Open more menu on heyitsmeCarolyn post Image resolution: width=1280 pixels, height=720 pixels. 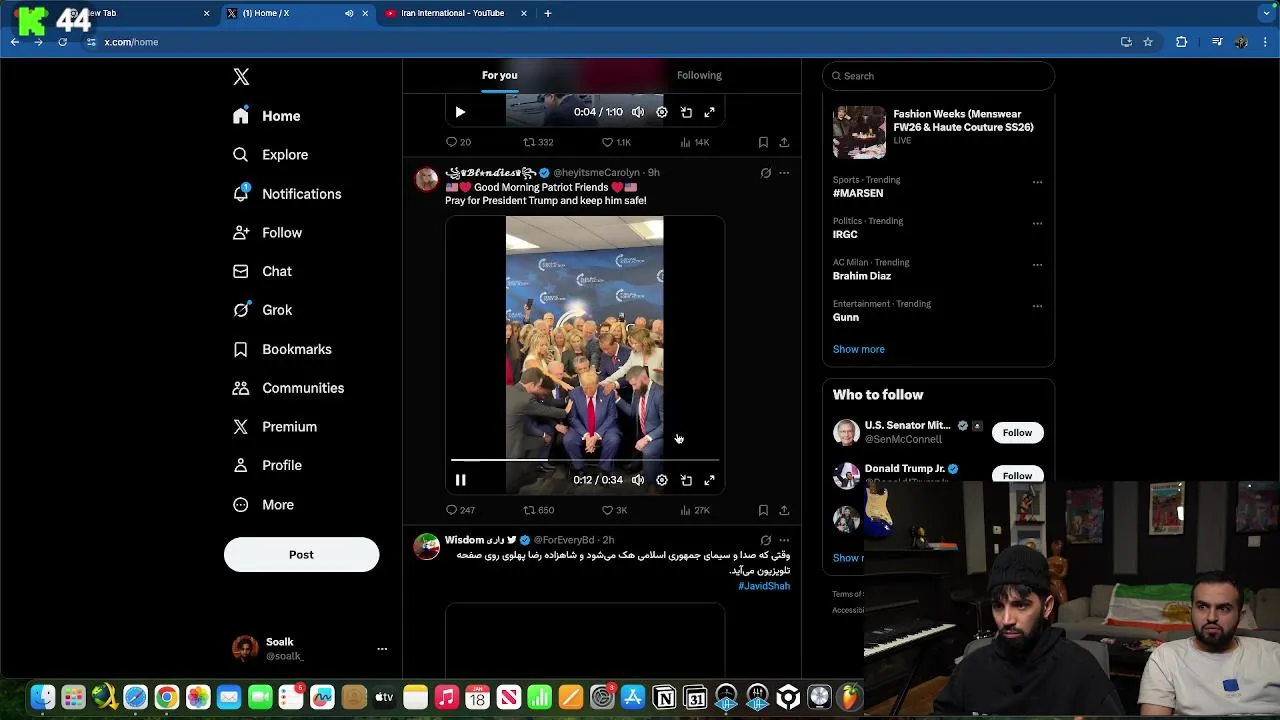point(784,173)
